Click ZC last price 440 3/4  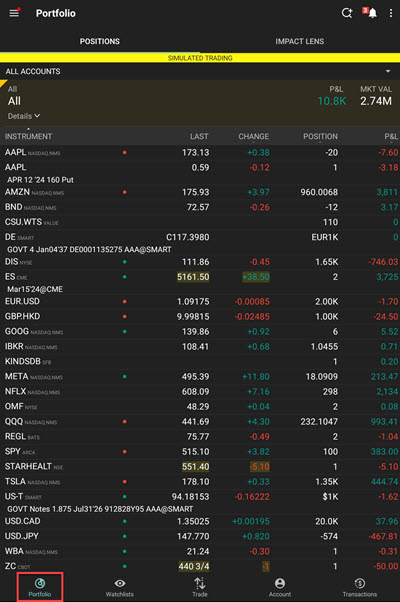click(x=194, y=566)
